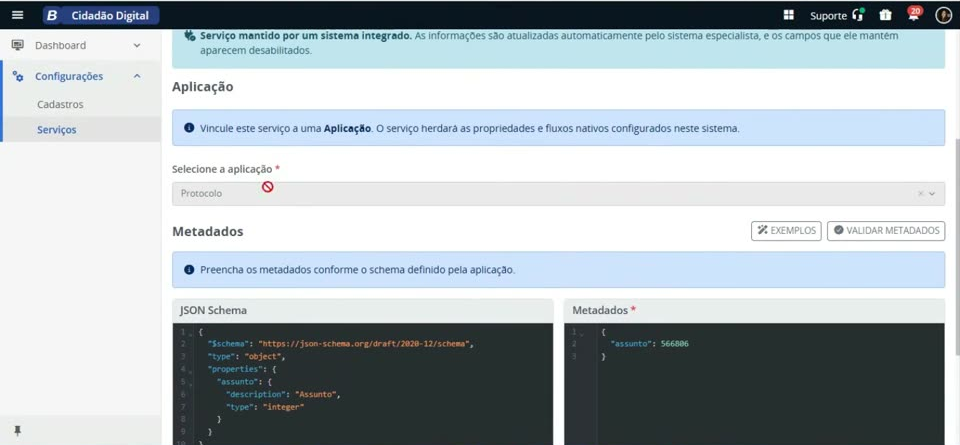Click the VALIDAR METADADOS button
Screen dimensions: 960x445
(x=886, y=231)
